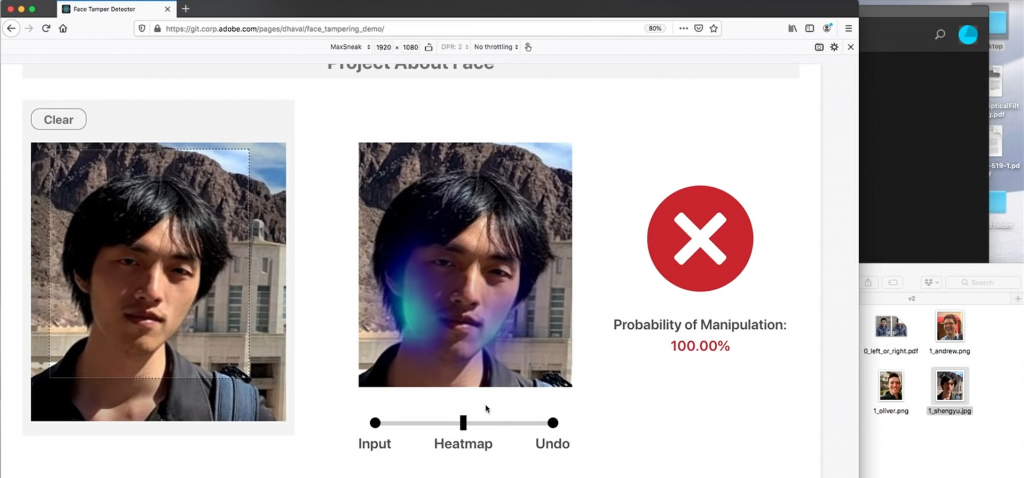Click the red X result icon
Viewport: 1024px width, 478px height.
coord(700,238)
